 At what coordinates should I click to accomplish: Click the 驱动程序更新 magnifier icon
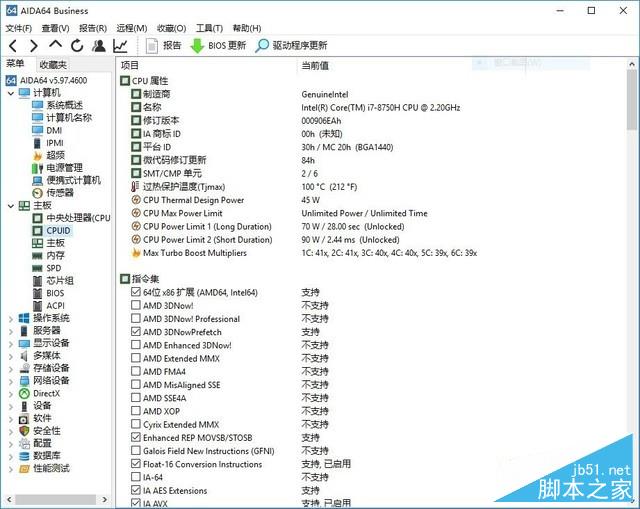pyautogui.click(x=263, y=45)
